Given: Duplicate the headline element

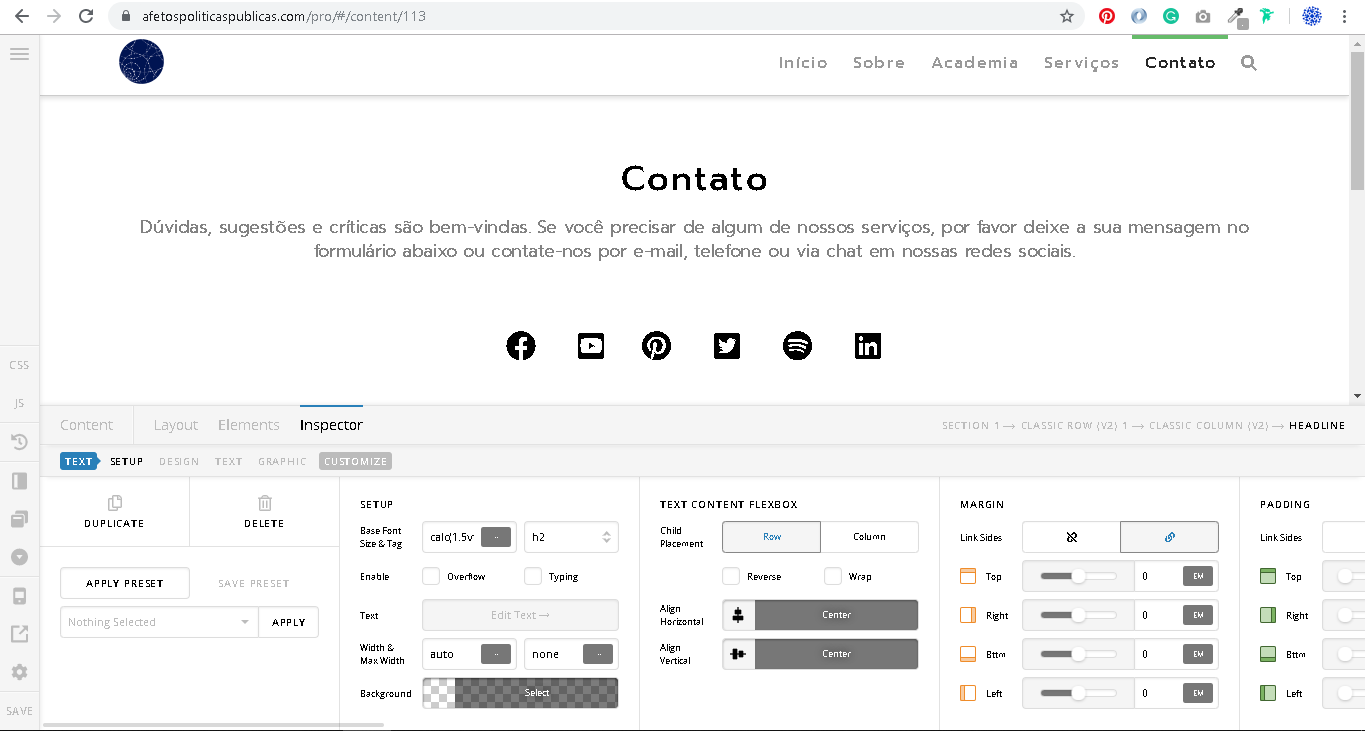Looking at the screenshot, I should tap(114, 512).
